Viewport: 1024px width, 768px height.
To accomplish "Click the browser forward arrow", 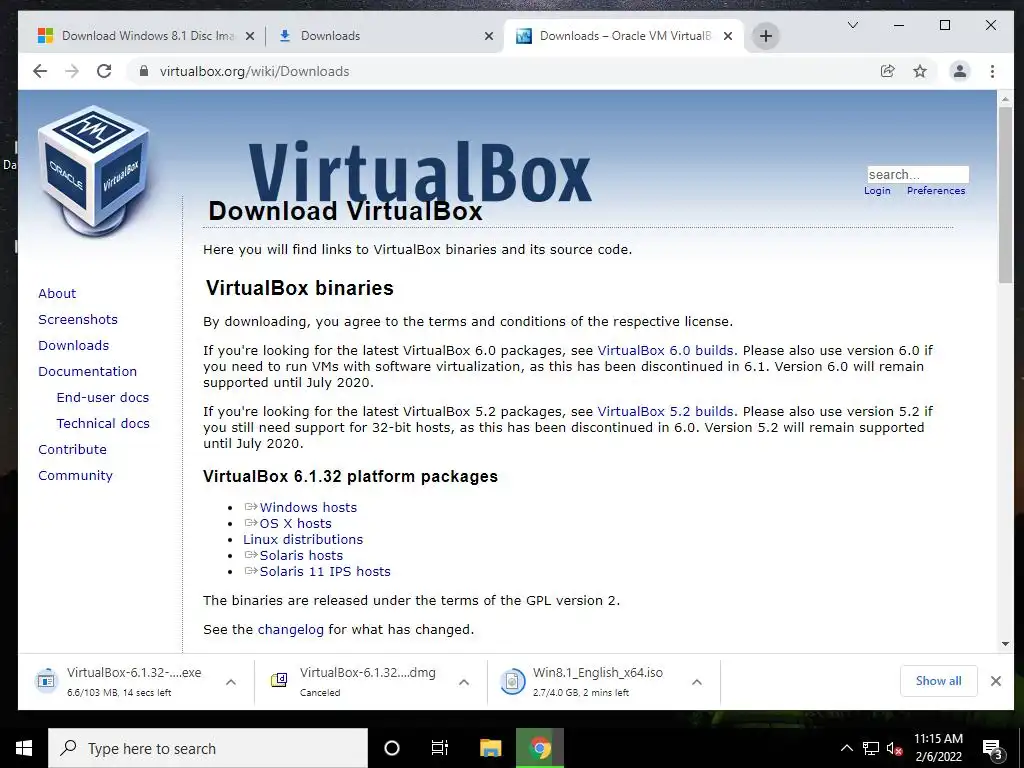I will (72, 71).
